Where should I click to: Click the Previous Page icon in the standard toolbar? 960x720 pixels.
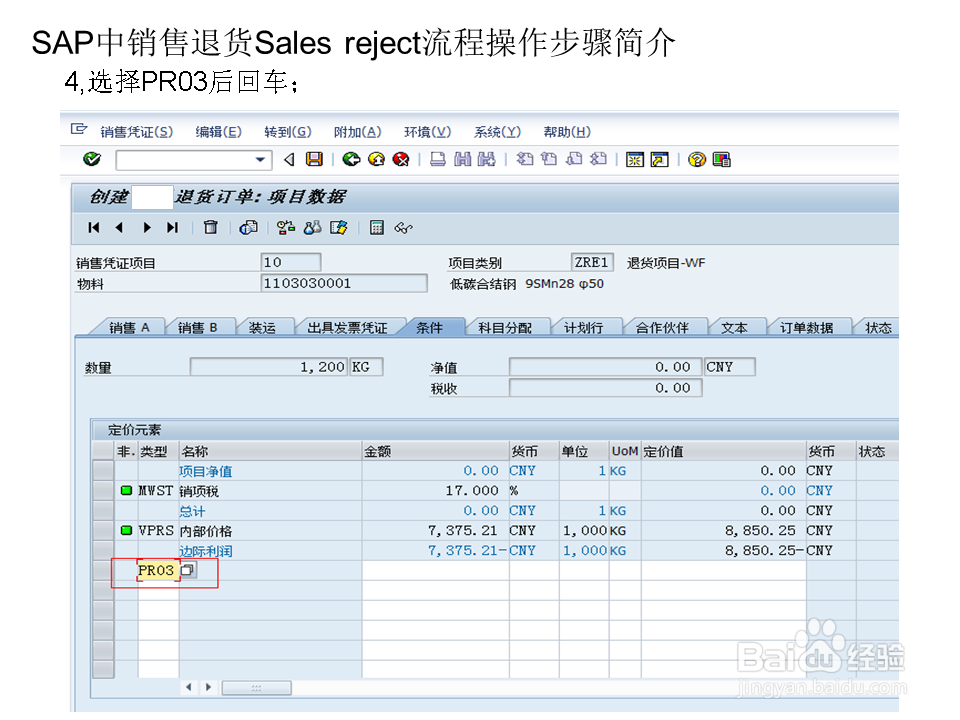pos(549,160)
